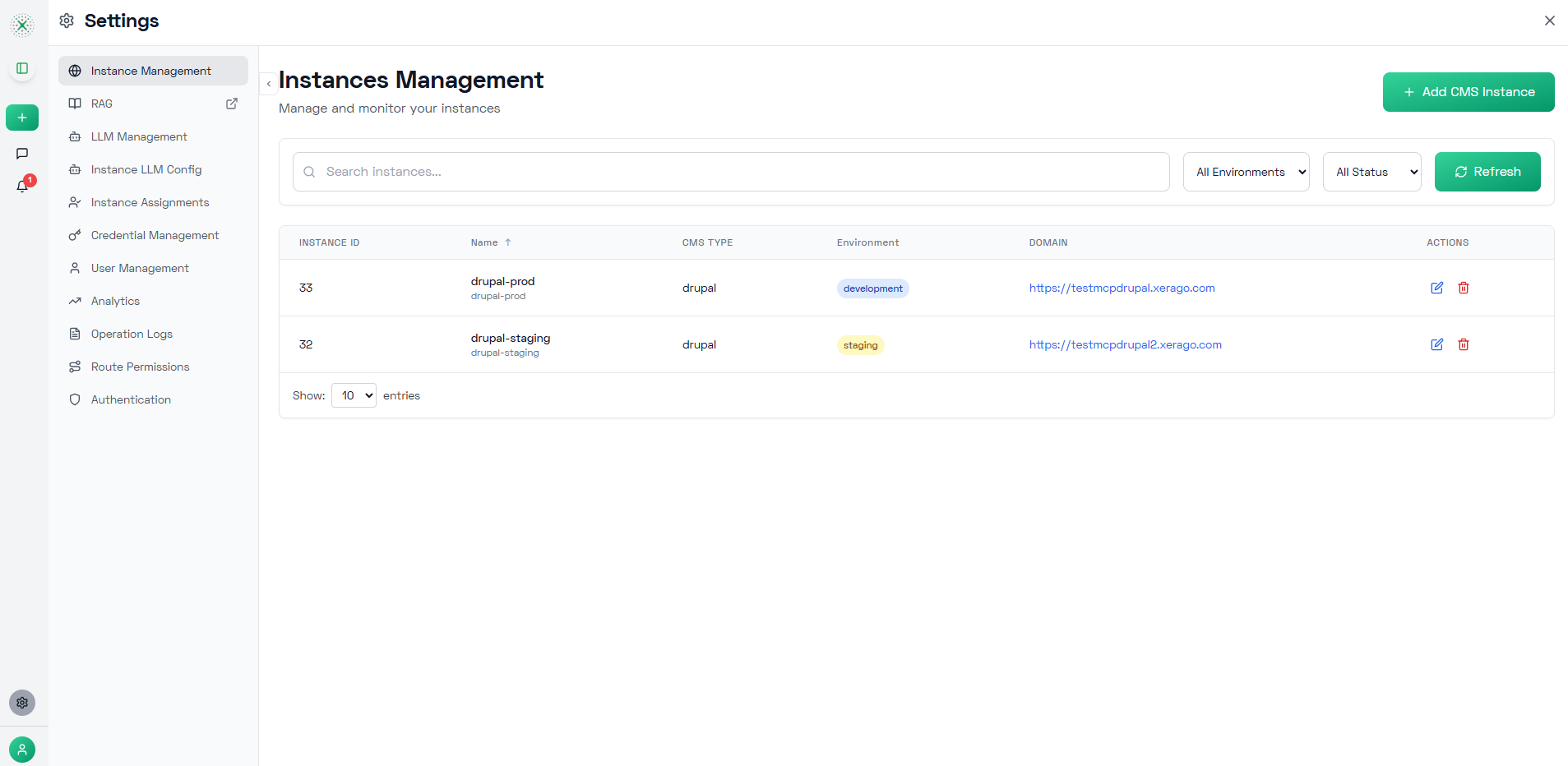This screenshot has width=1568, height=766.
Task: Open the chat icon in left rail
Action: (22, 154)
